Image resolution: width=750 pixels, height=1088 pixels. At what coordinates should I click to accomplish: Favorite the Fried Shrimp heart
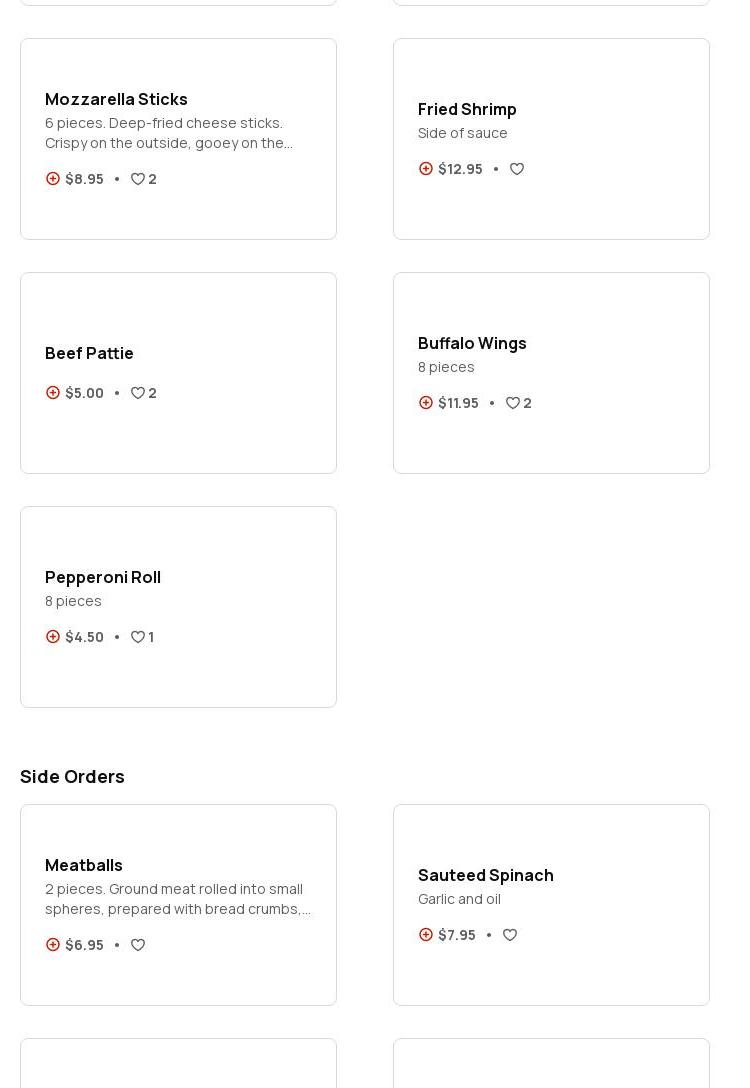tap(517, 169)
